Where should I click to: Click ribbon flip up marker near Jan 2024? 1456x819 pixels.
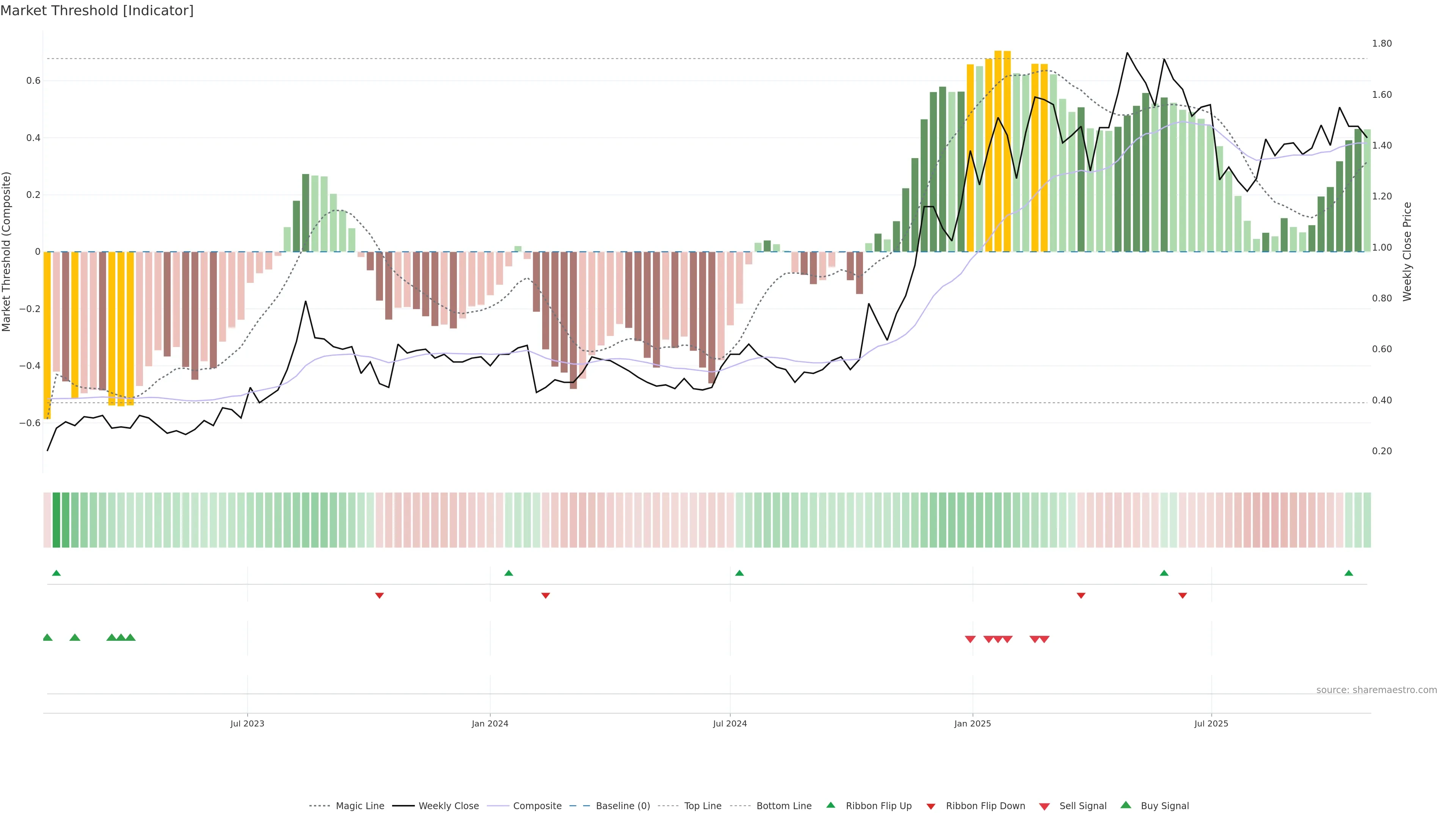pyautogui.click(x=509, y=573)
